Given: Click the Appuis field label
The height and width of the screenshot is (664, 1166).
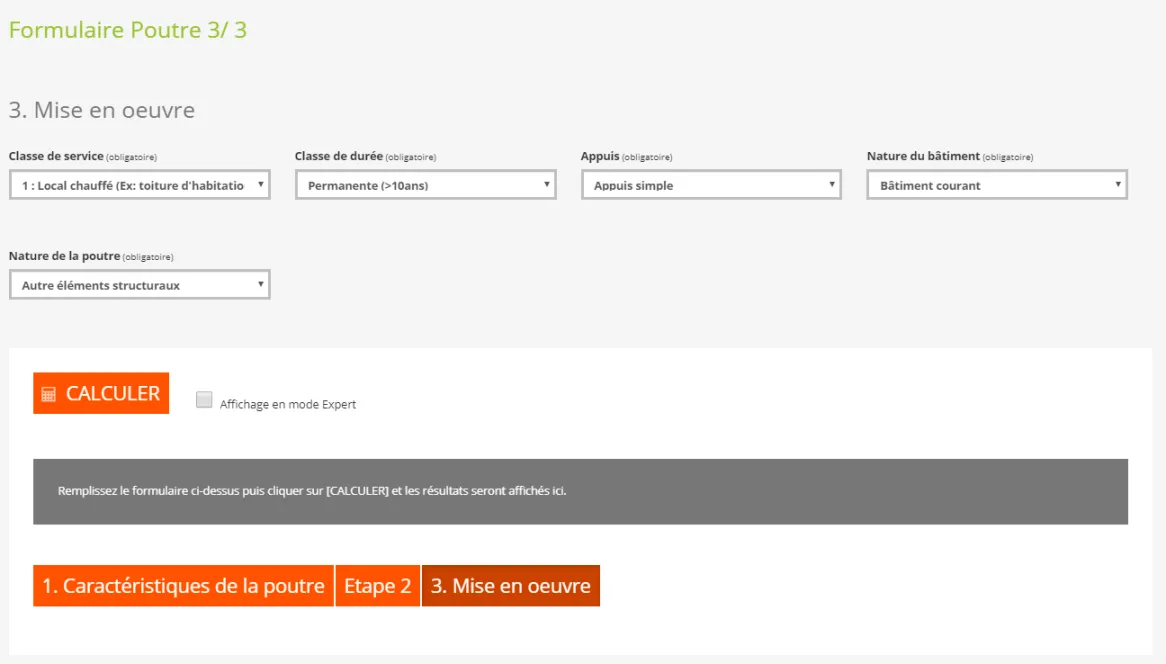Looking at the screenshot, I should (600, 156).
